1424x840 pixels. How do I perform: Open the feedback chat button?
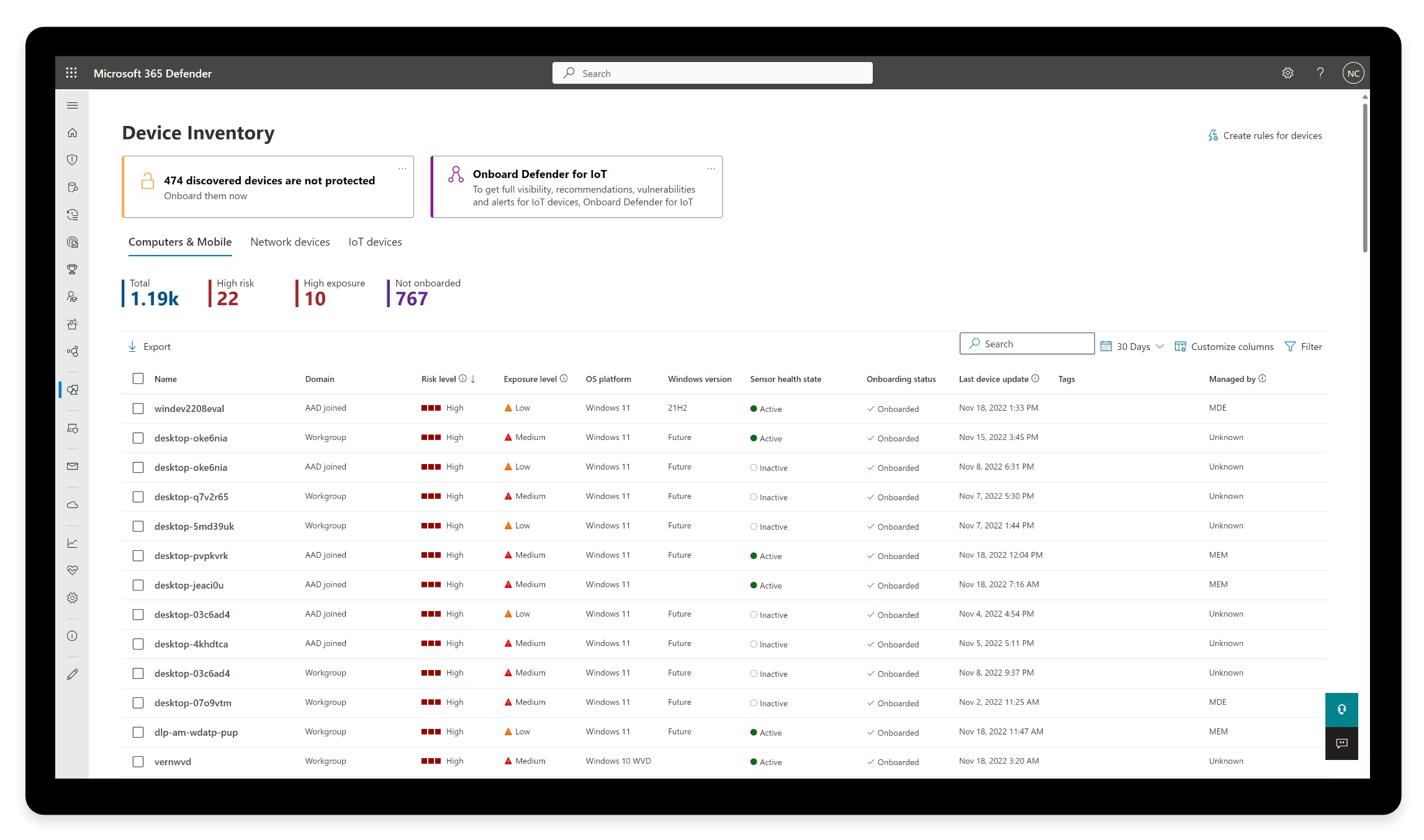pyautogui.click(x=1341, y=743)
